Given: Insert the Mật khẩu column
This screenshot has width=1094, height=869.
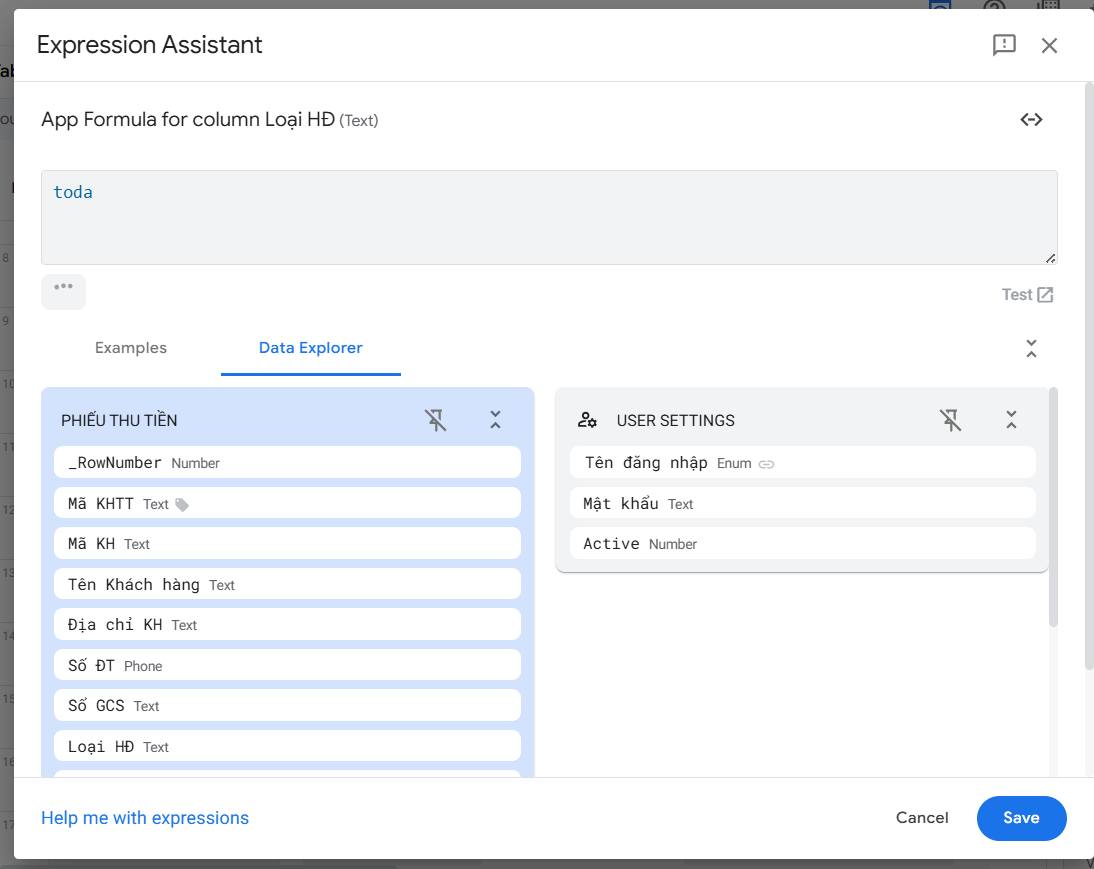Looking at the screenshot, I should [x=802, y=503].
